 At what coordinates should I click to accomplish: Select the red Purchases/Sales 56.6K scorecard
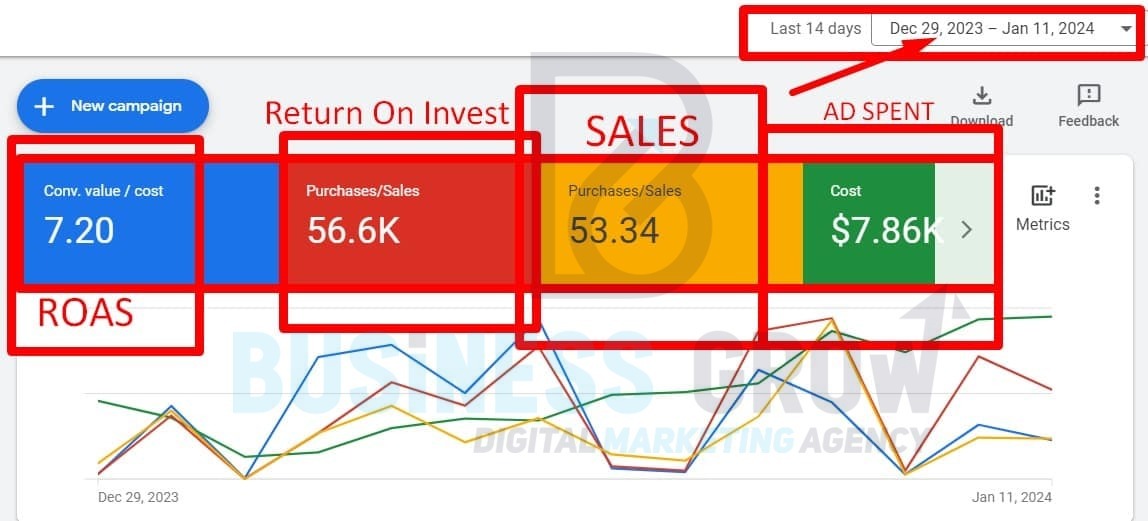pos(411,223)
